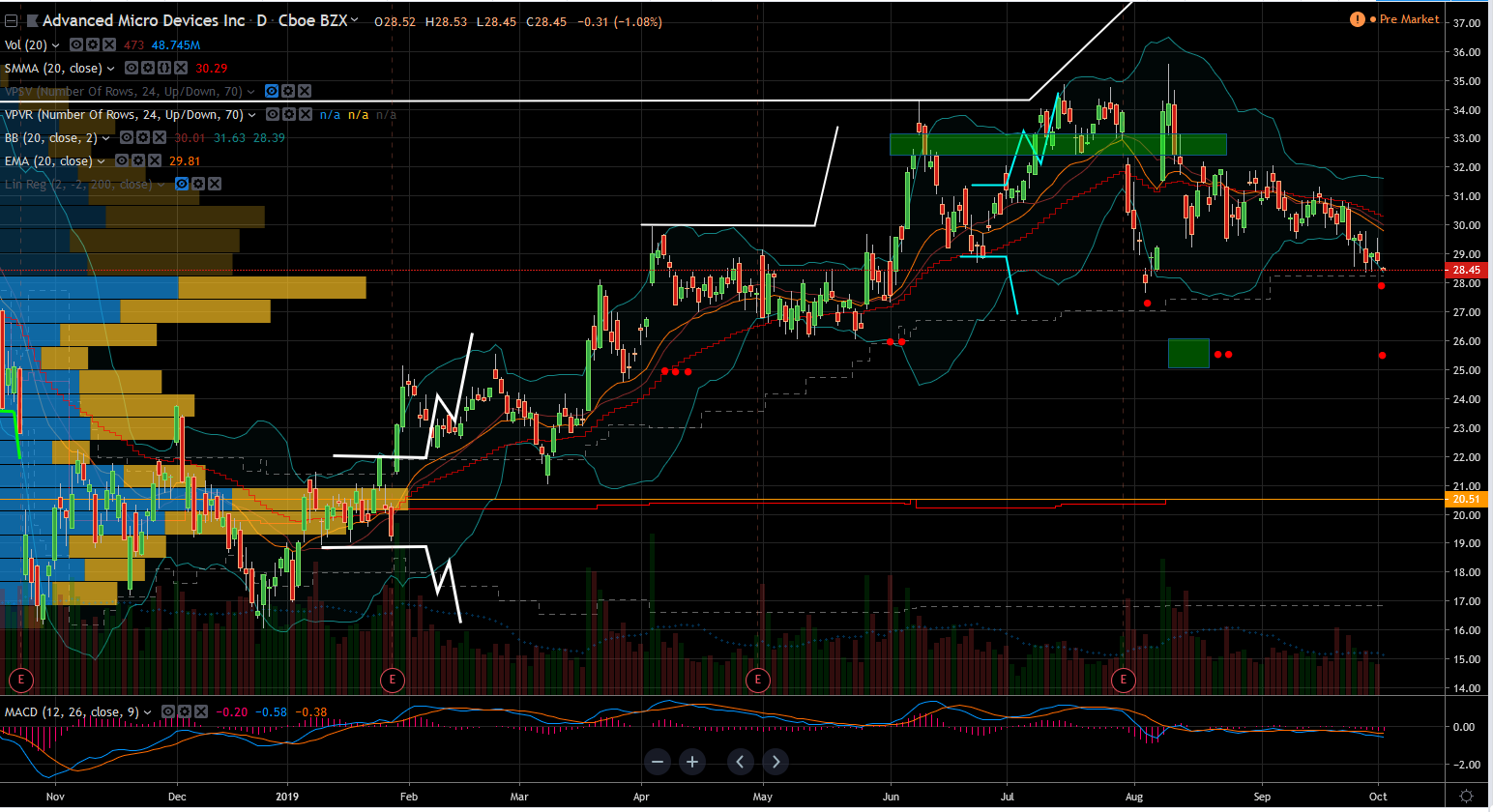View source code of SMMA indicator
Screen dimensions: 1493x812
pyautogui.click(x=164, y=69)
